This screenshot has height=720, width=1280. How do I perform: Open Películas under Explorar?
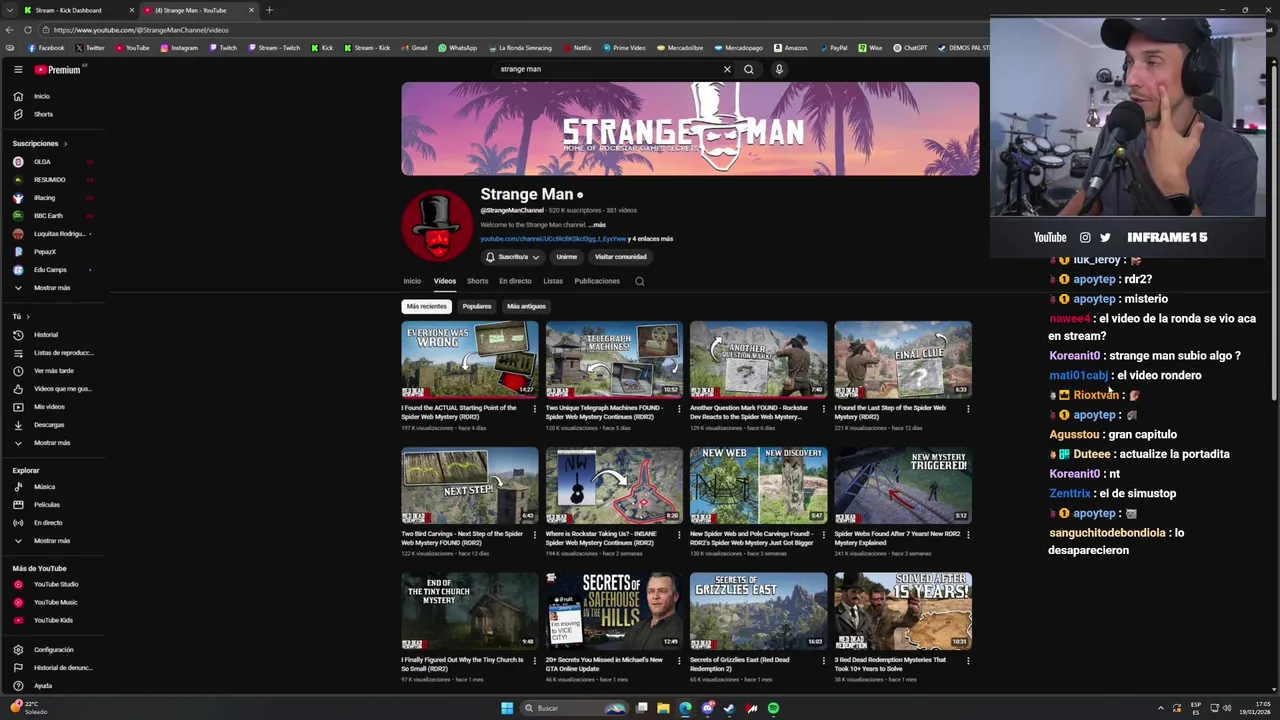tap(49, 505)
